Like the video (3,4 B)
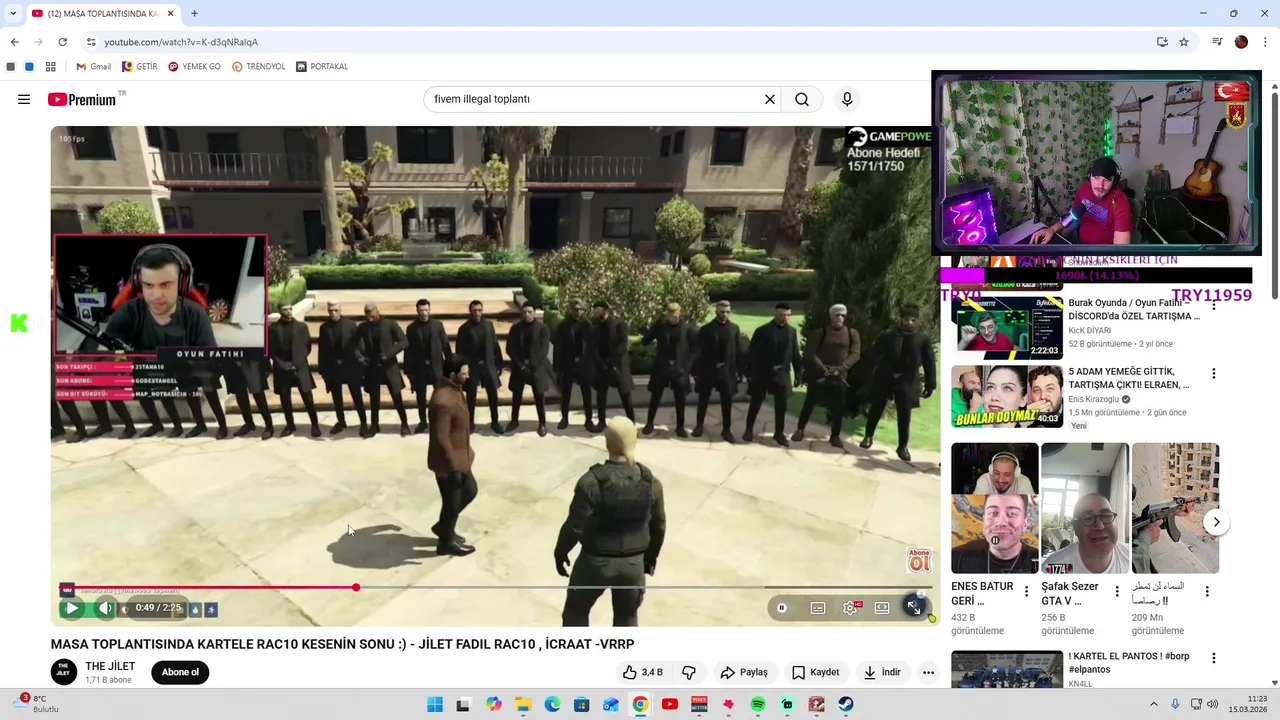Image resolution: width=1280 pixels, height=720 pixels. click(x=642, y=672)
